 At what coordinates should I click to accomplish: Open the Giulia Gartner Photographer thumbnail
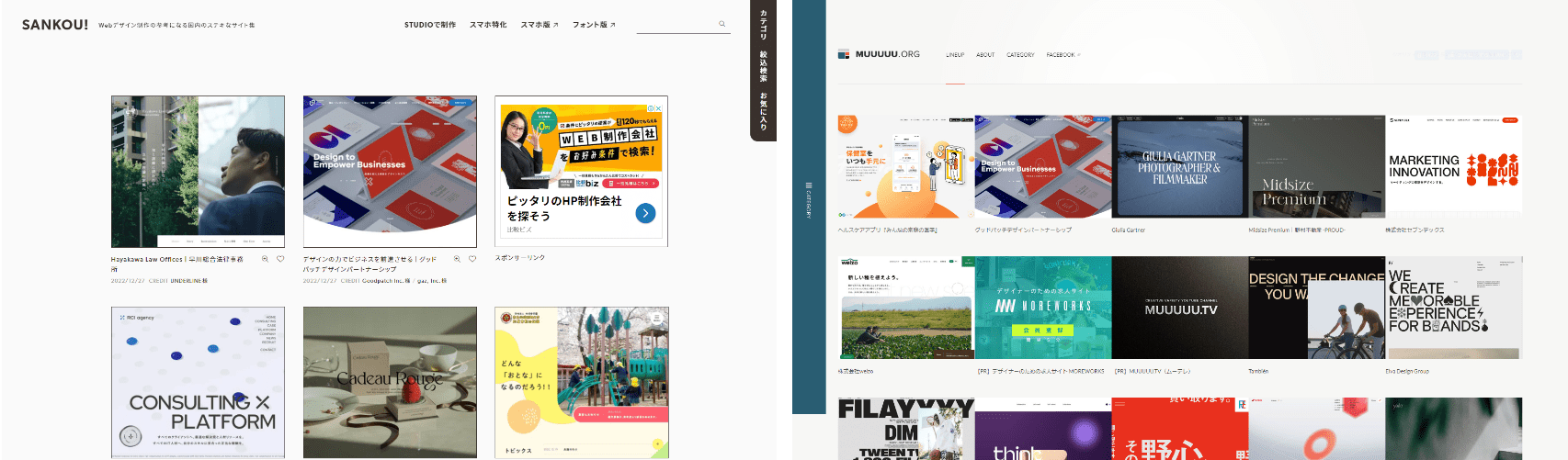[1180, 167]
